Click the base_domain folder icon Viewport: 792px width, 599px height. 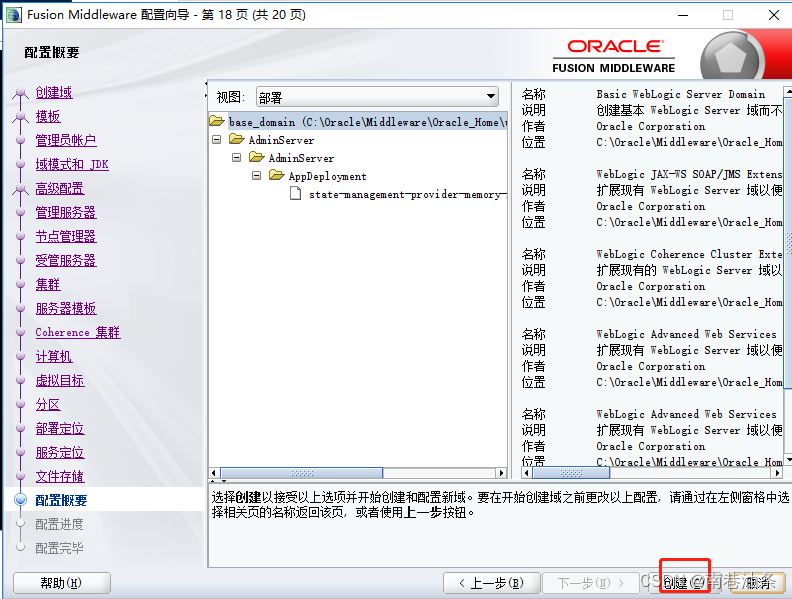[x=217, y=121]
